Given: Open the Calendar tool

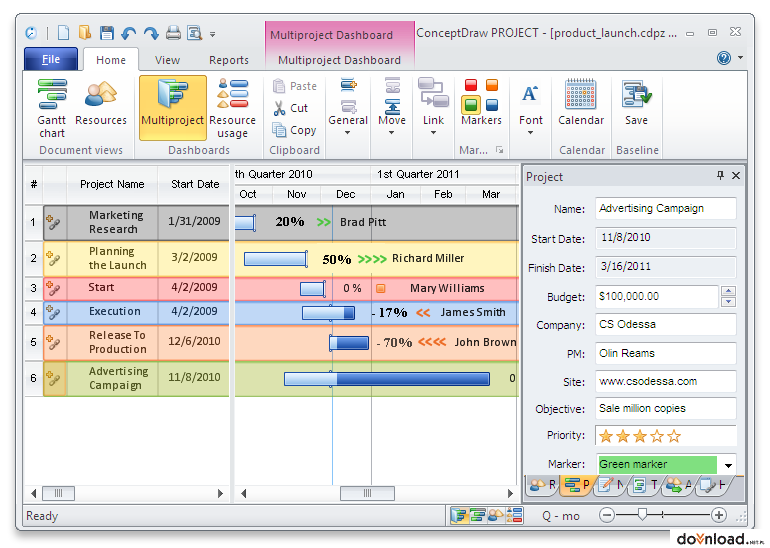Looking at the screenshot, I should click(580, 102).
